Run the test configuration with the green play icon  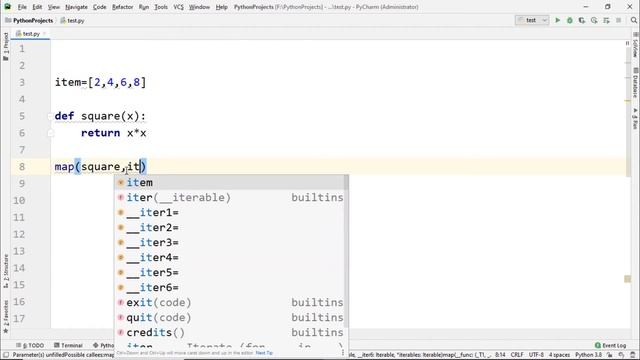(558, 20)
